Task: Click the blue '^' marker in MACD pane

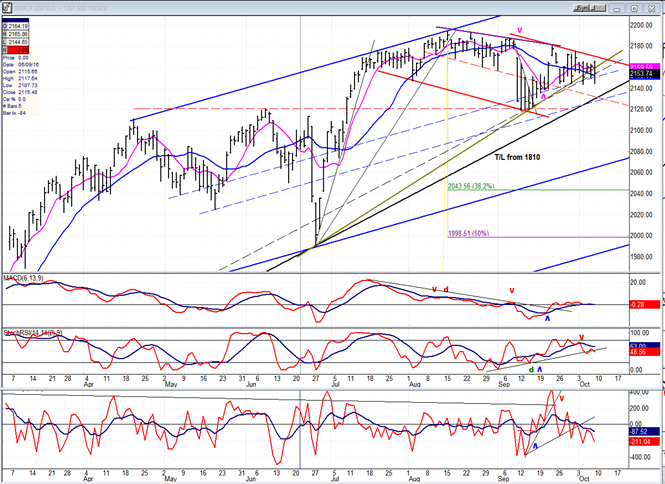Action: click(547, 318)
